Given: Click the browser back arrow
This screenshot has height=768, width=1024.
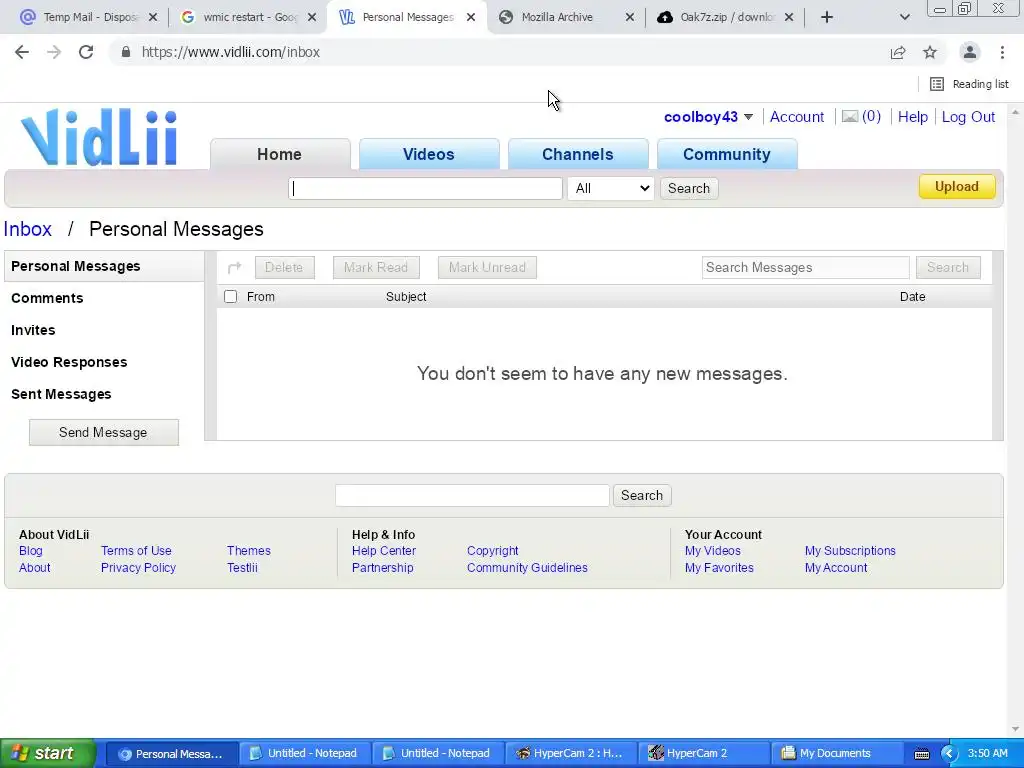Looking at the screenshot, I should point(22,52).
